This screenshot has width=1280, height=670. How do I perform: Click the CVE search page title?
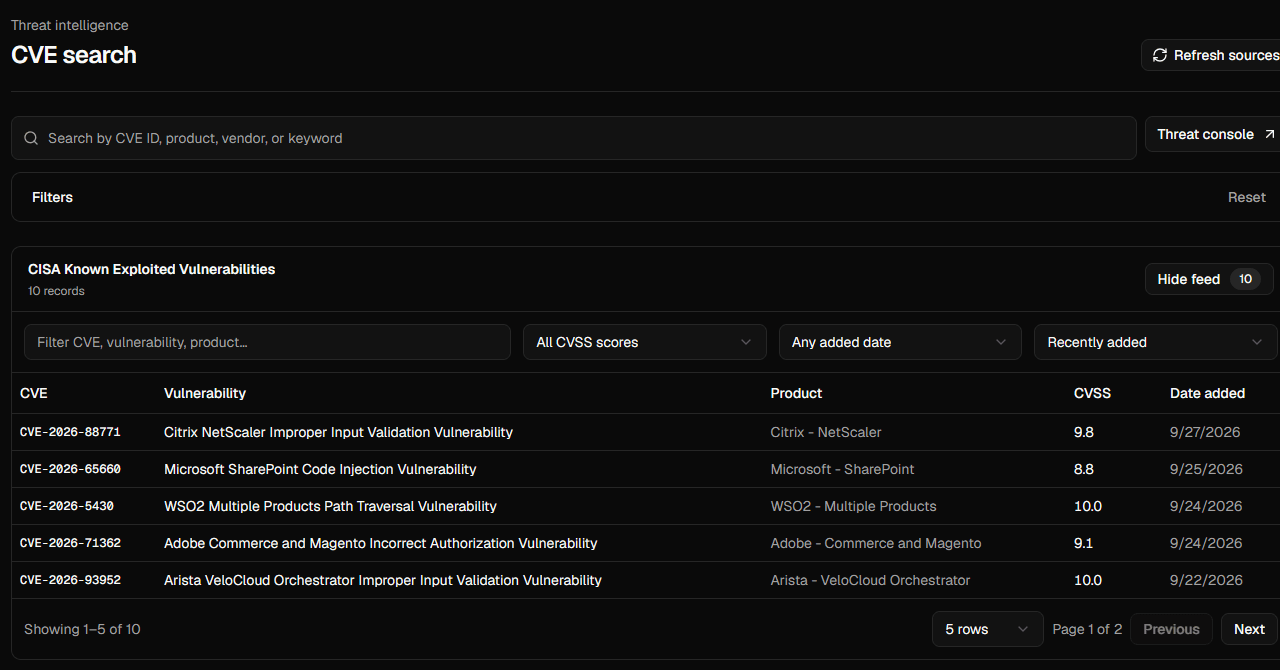74,55
